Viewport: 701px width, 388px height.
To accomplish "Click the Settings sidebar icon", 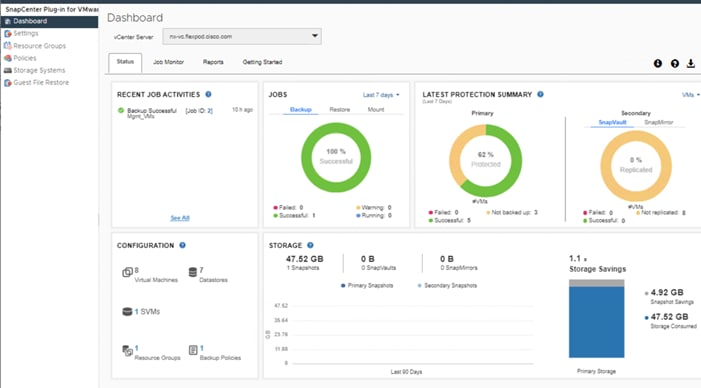I will coord(8,34).
